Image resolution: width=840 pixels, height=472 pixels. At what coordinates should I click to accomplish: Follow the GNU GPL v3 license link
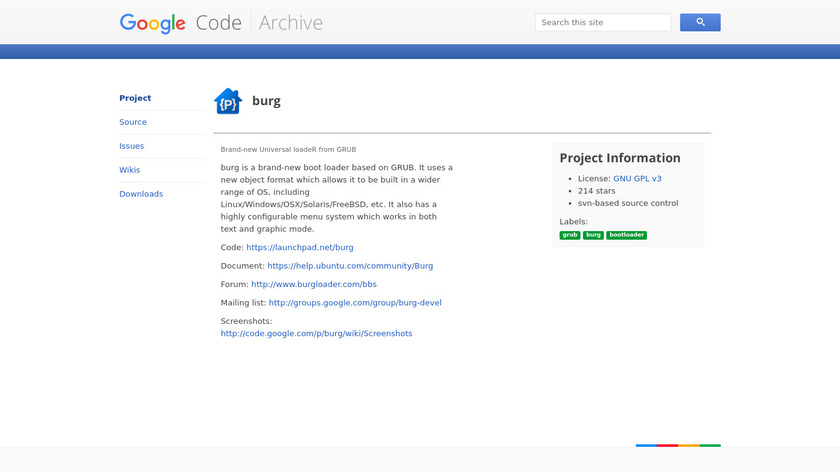coord(637,178)
